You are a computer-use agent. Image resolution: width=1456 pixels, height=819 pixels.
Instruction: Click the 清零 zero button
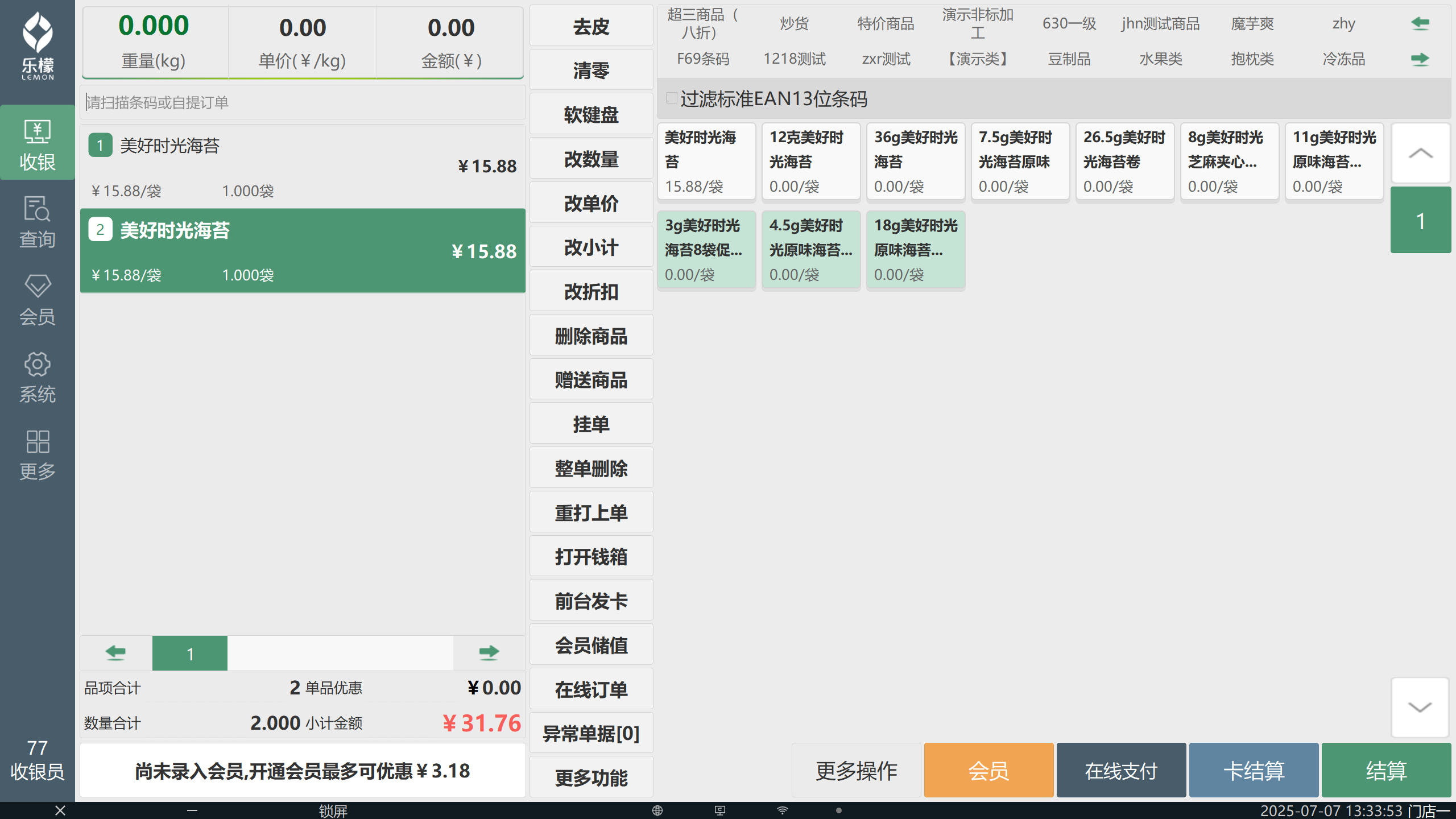591,70
